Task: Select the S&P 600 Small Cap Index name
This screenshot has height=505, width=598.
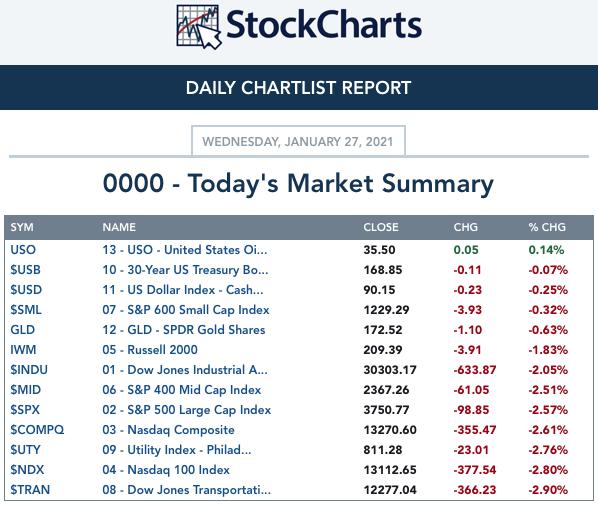Action: click(186, 310)
